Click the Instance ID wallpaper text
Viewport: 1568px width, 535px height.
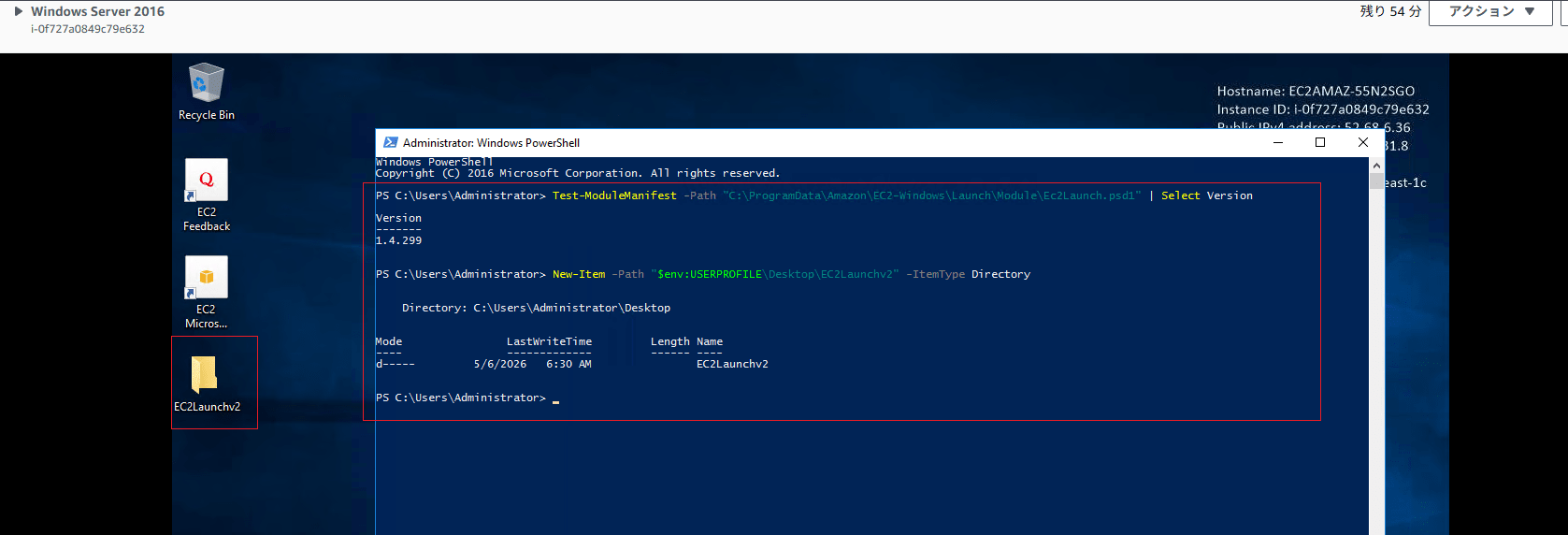pyautogui.click(x=1323, y=109)
